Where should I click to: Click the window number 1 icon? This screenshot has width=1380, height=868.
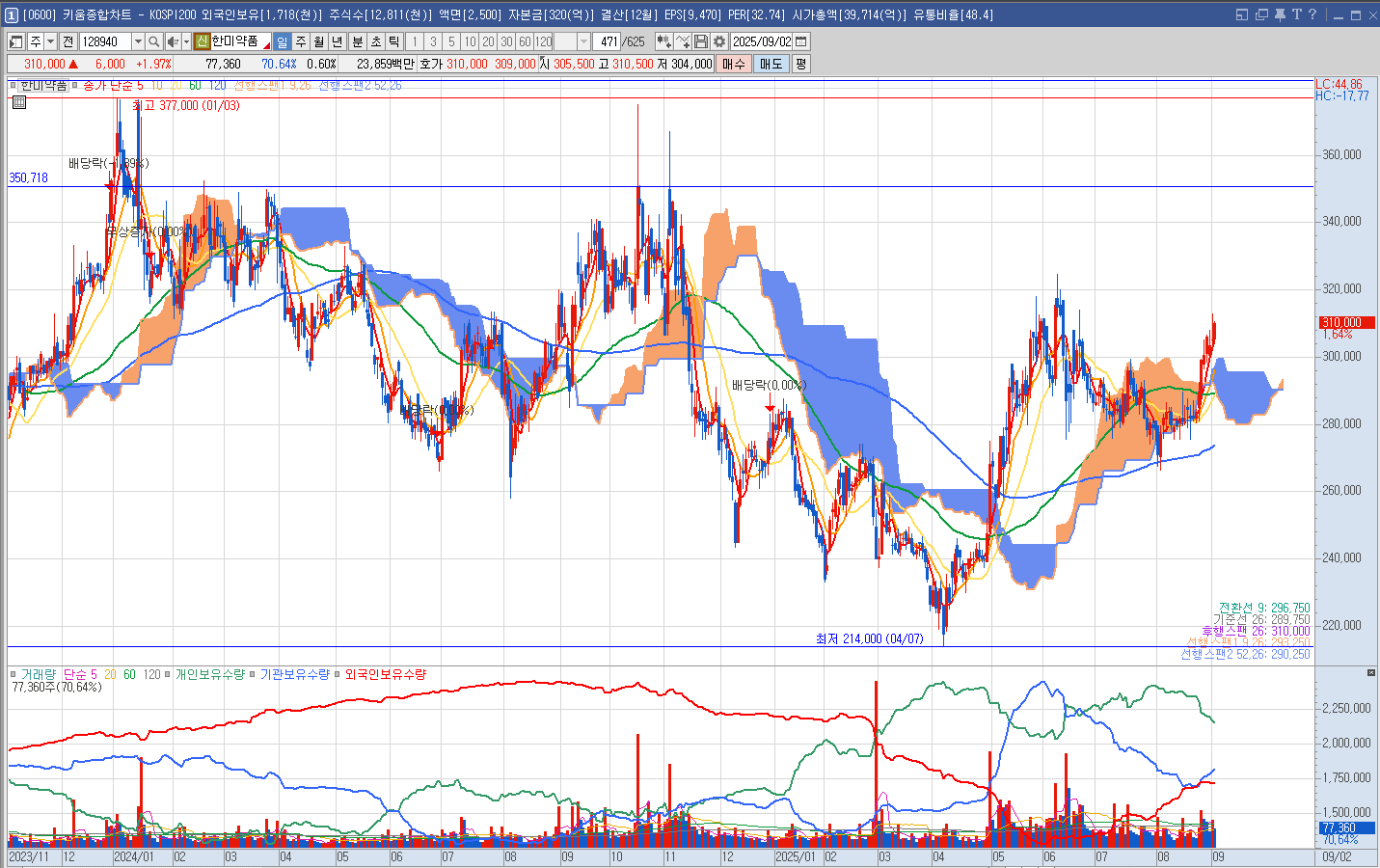click(12, 14)
